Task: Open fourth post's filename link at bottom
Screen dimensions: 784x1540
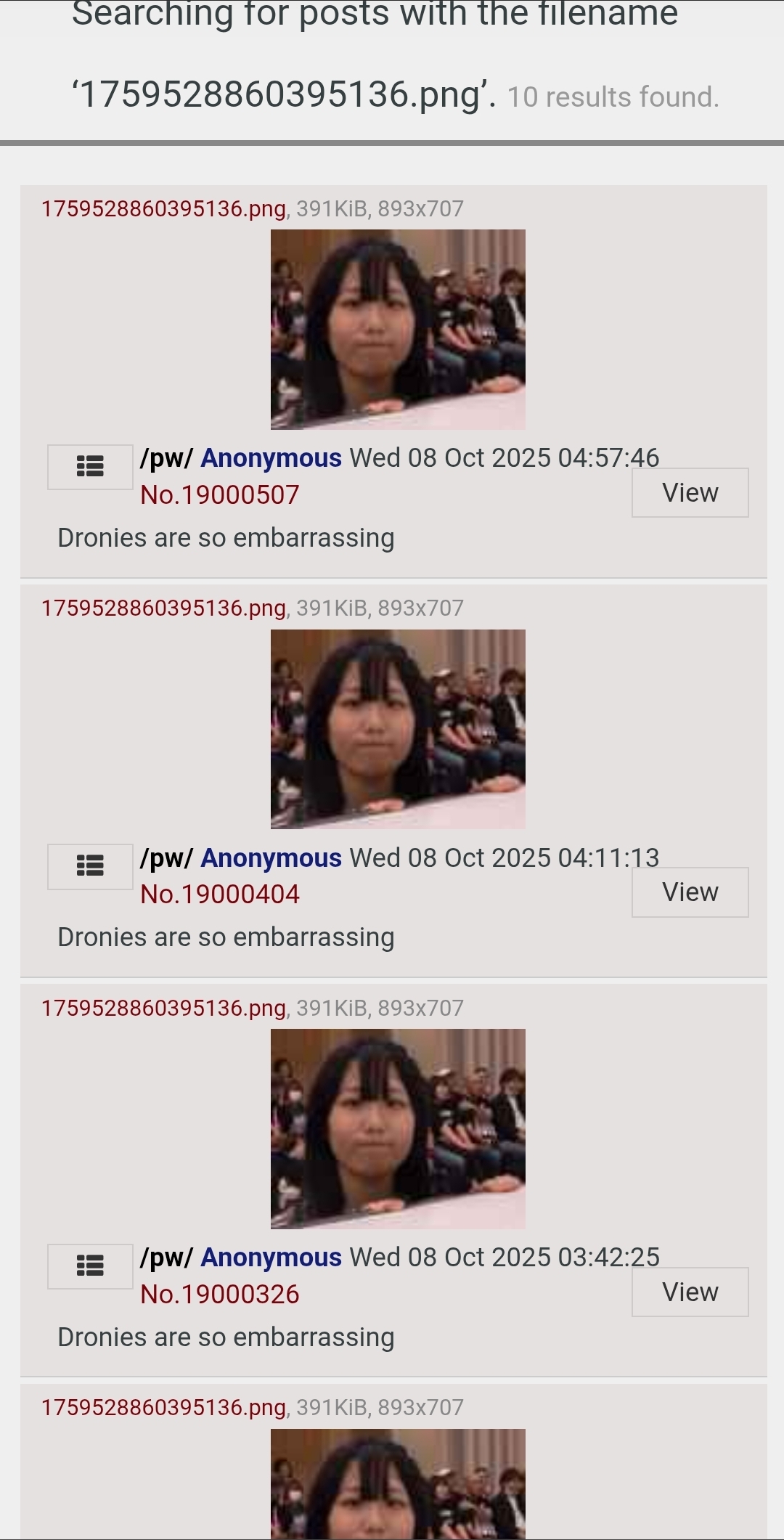Action: [163, 1408]
